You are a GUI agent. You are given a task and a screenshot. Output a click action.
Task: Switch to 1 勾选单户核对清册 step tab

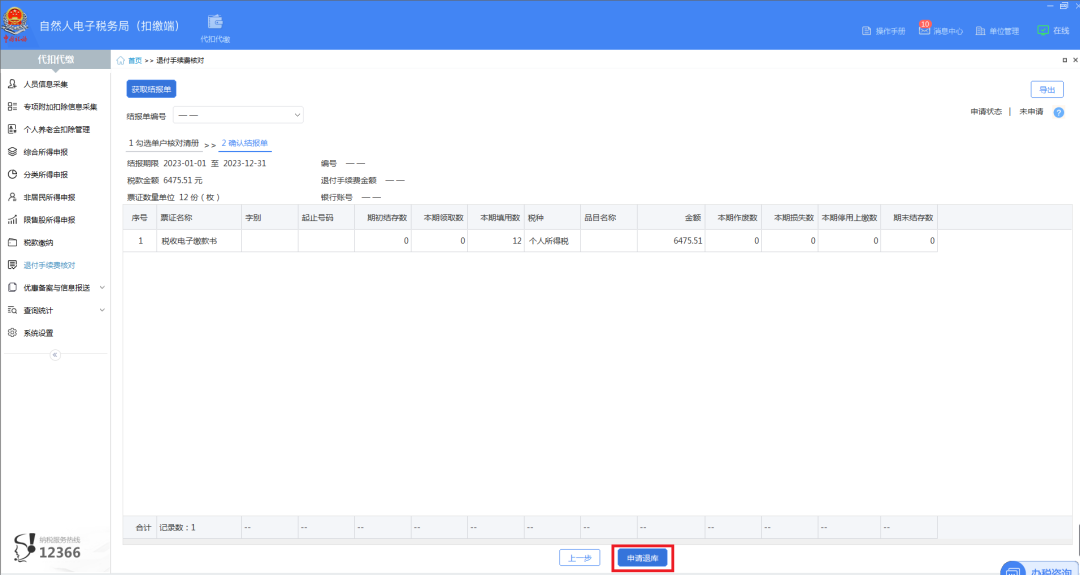164,143
